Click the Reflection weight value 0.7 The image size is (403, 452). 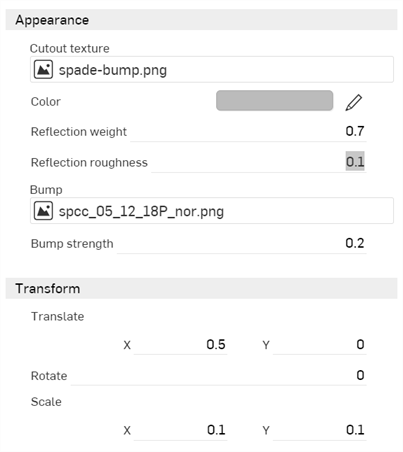(x=355, y=131)
